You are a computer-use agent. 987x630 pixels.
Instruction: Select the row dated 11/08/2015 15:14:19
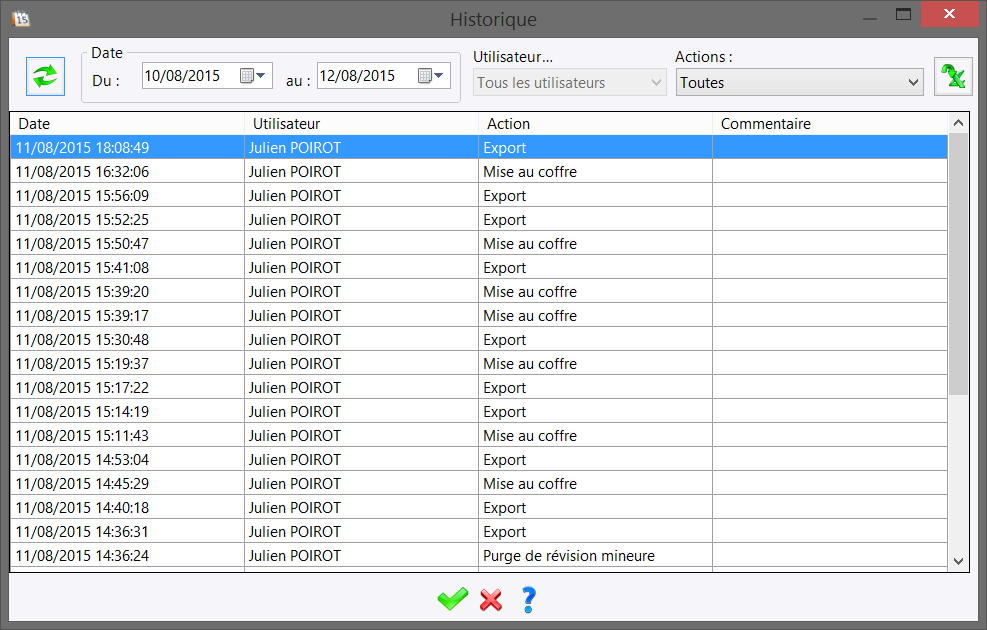pyautogui.click(x=479, y=411)
